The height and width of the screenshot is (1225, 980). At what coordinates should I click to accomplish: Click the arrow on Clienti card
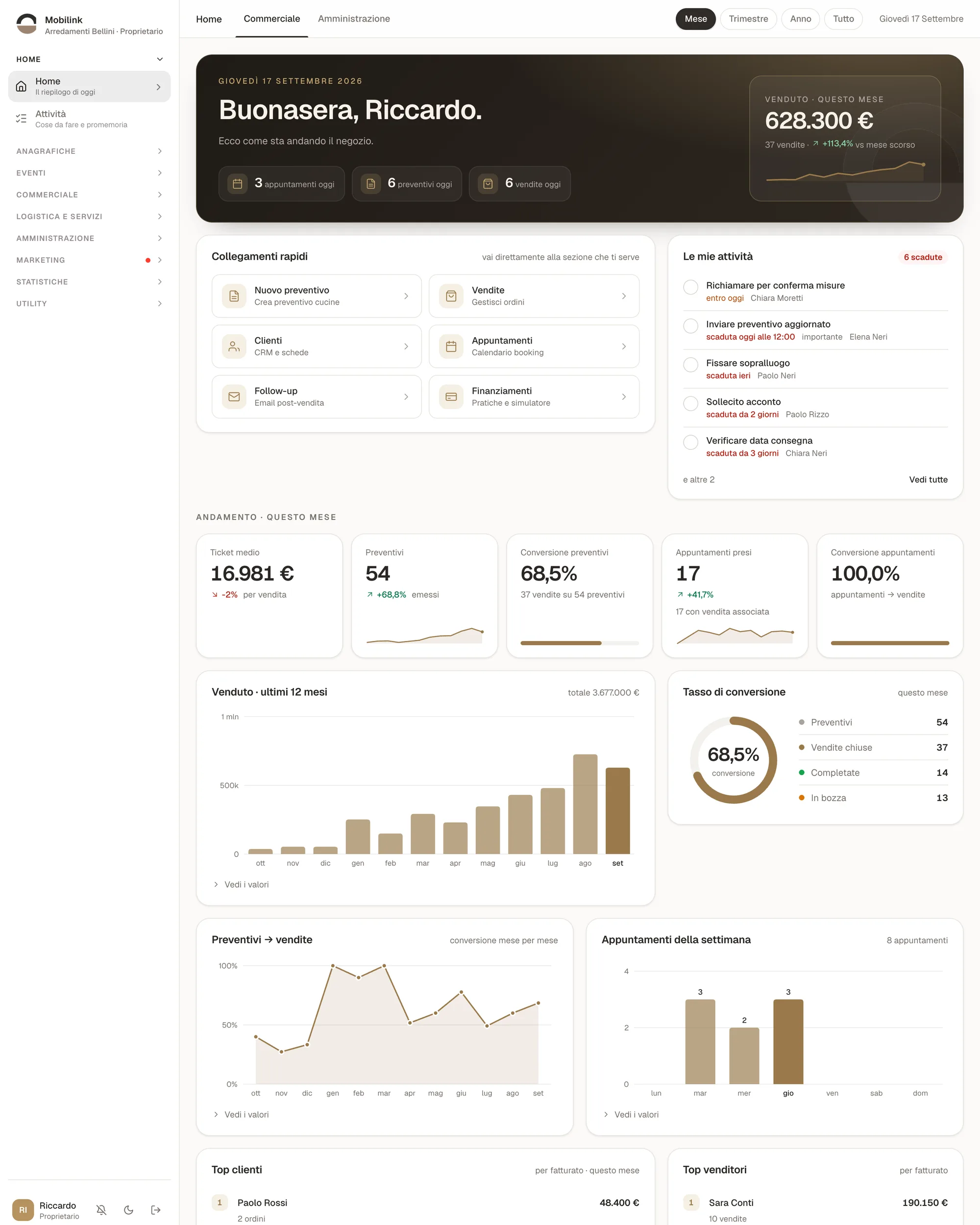click(406, 346)
